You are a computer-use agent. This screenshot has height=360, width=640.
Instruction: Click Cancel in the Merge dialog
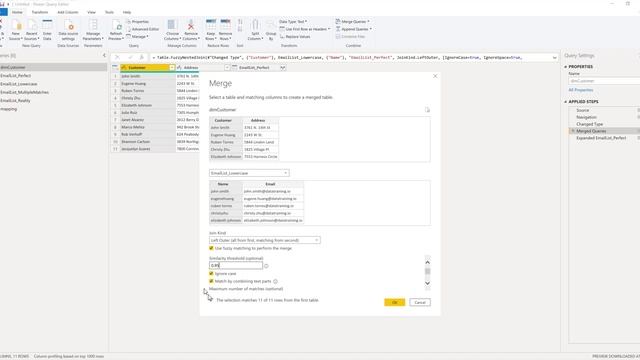tap(420, 302)
